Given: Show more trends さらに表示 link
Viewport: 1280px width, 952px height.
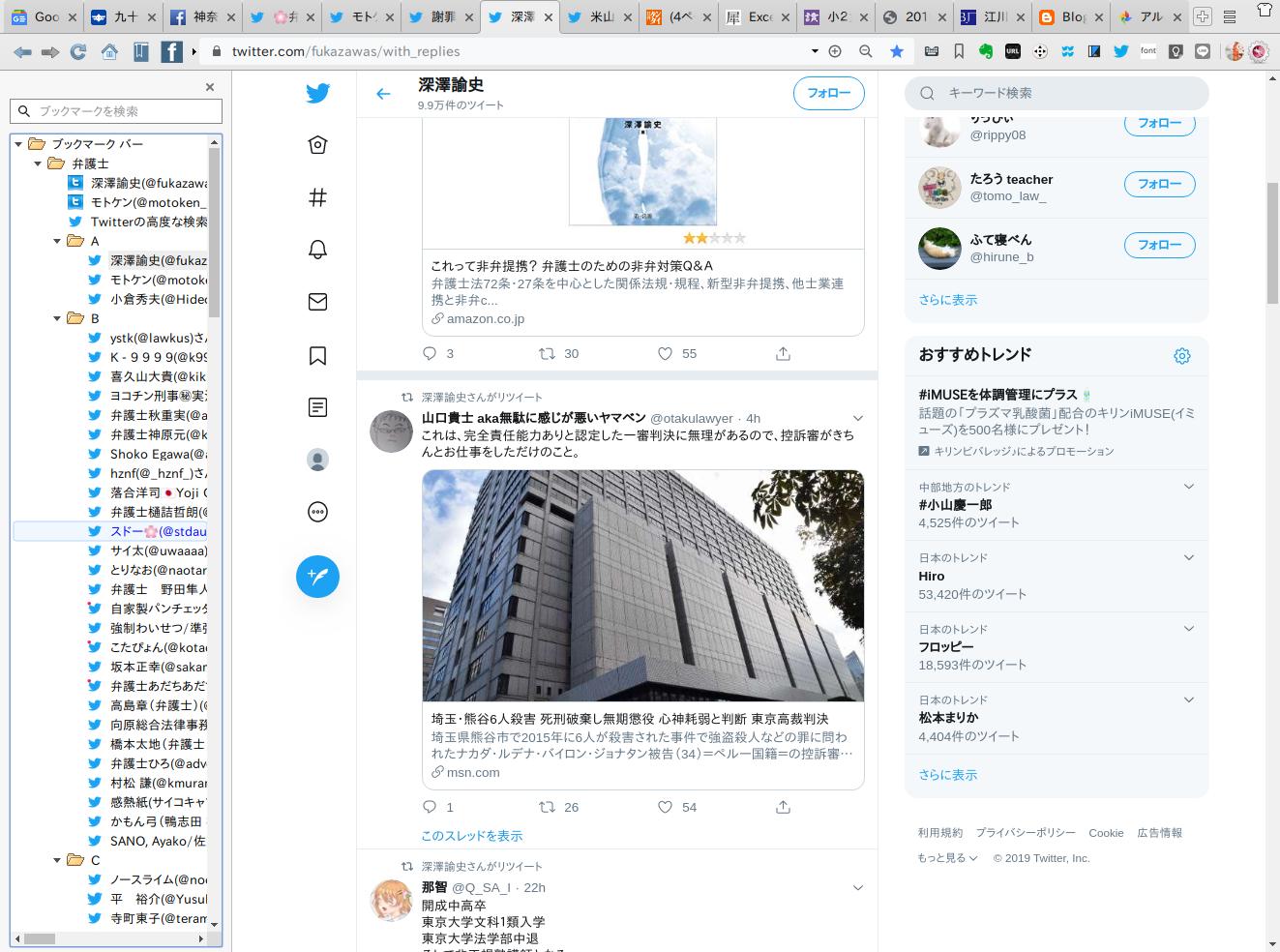Looking at the screenshot, I should point(947,775).
